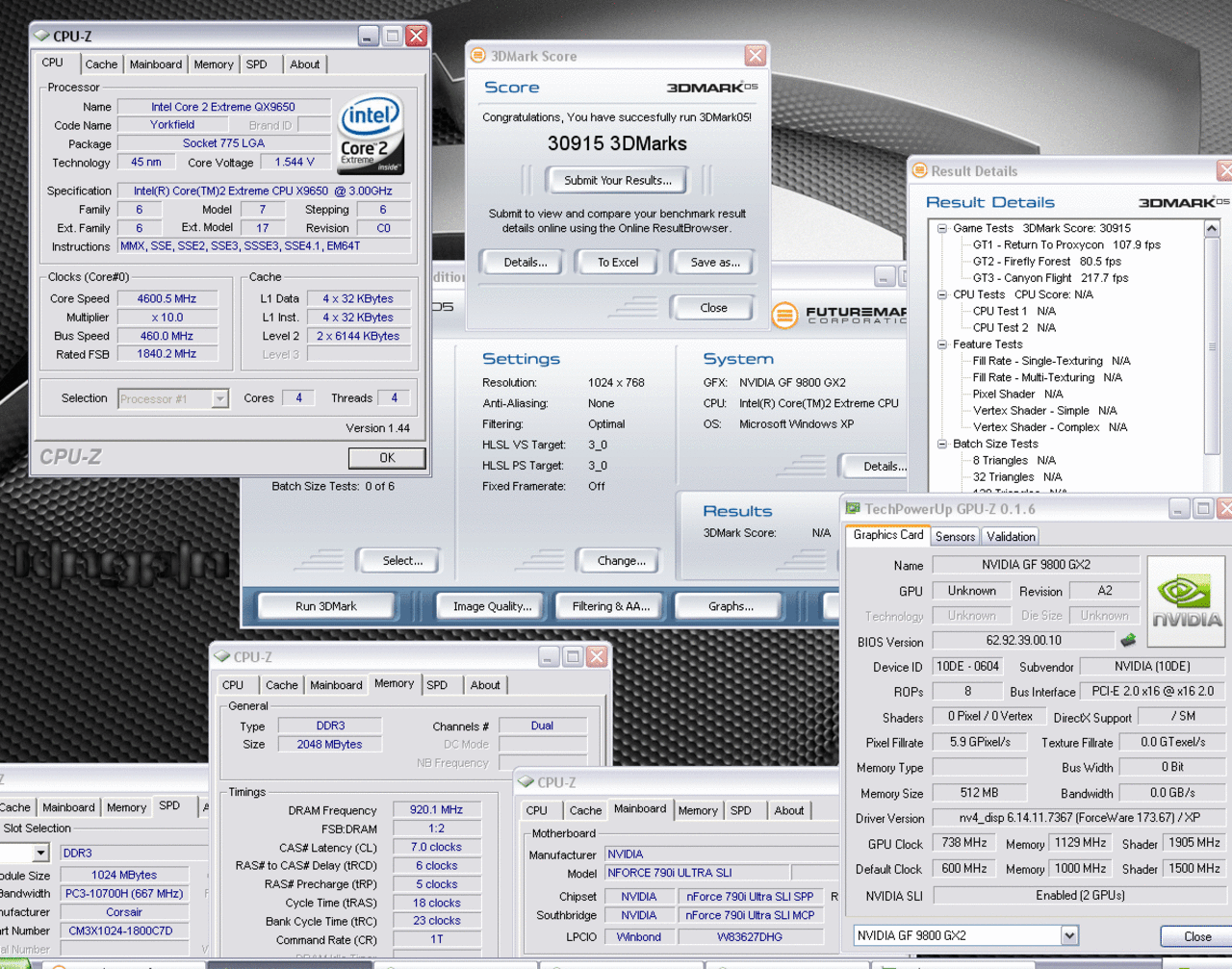1232x969 pixels.
Task: Click the Pixel Shader N/A row
Action: click(1017, 394)
